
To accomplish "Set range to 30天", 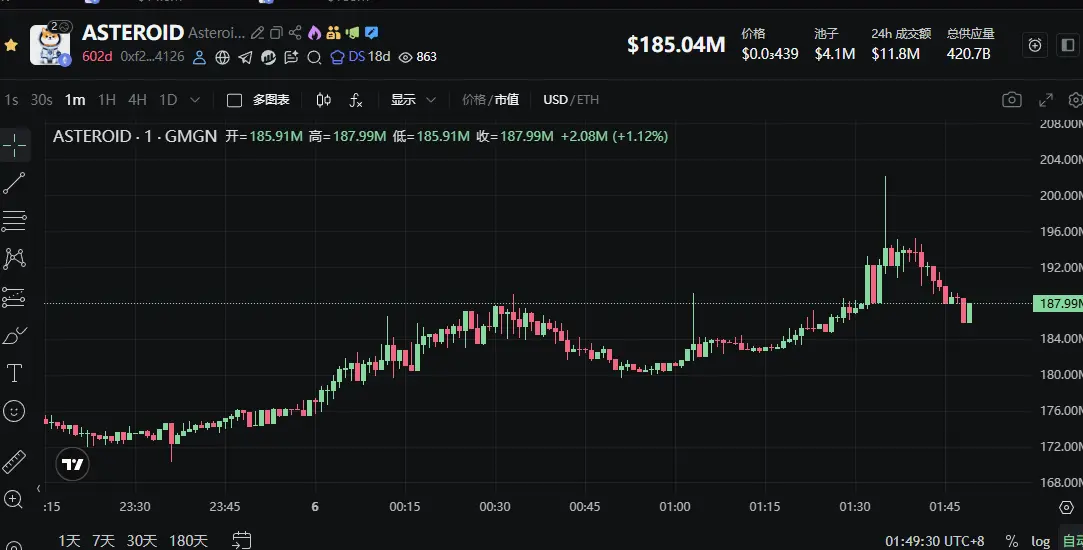I will [x=142, y=540].
